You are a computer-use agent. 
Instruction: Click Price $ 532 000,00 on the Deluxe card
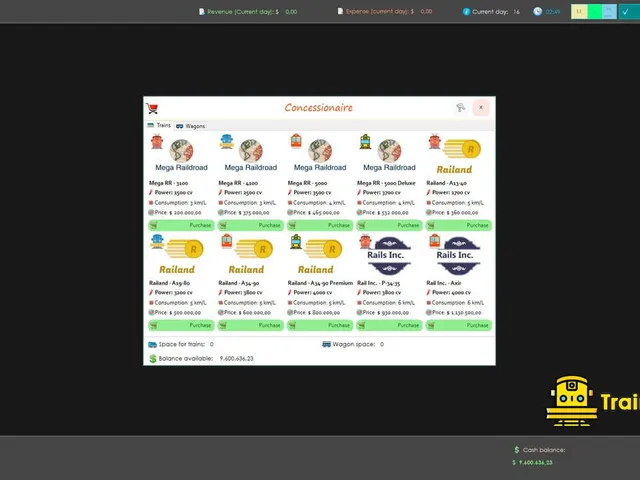pyautogui.click(x=385, y=212)
